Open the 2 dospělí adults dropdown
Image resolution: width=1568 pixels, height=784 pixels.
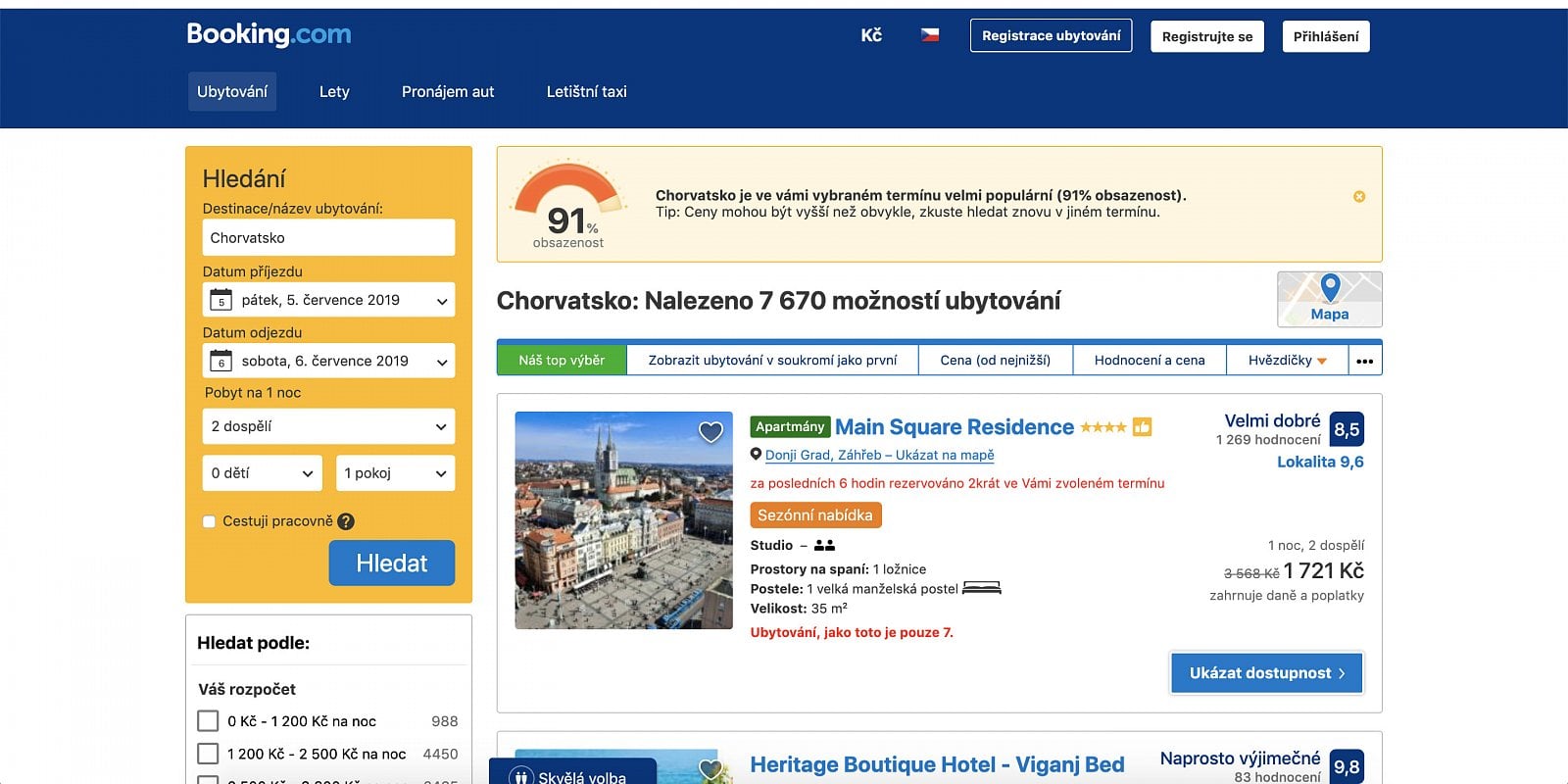(x=329, y=426)
